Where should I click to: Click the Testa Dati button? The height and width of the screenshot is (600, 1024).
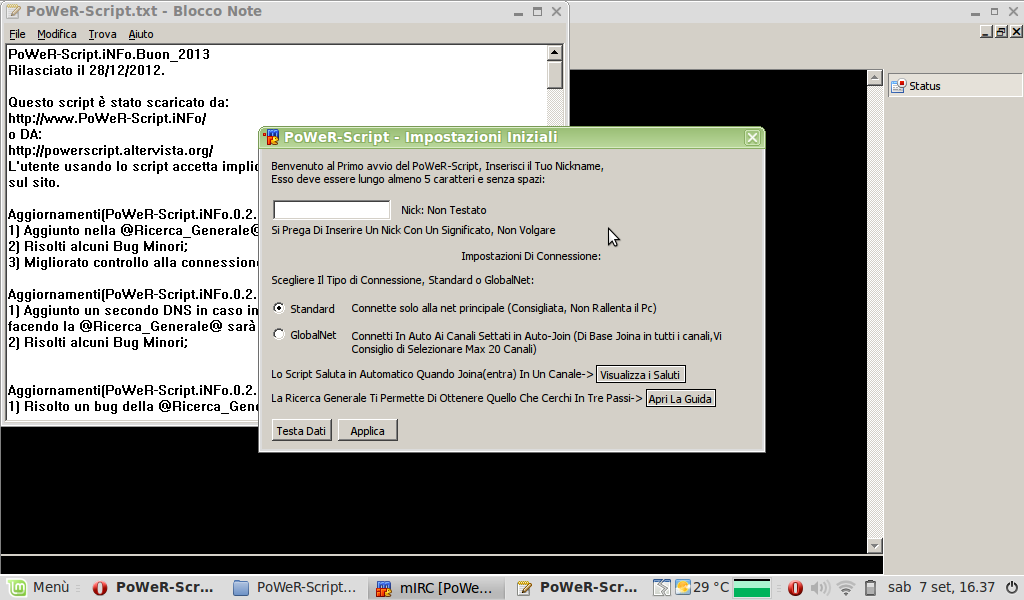301,431
